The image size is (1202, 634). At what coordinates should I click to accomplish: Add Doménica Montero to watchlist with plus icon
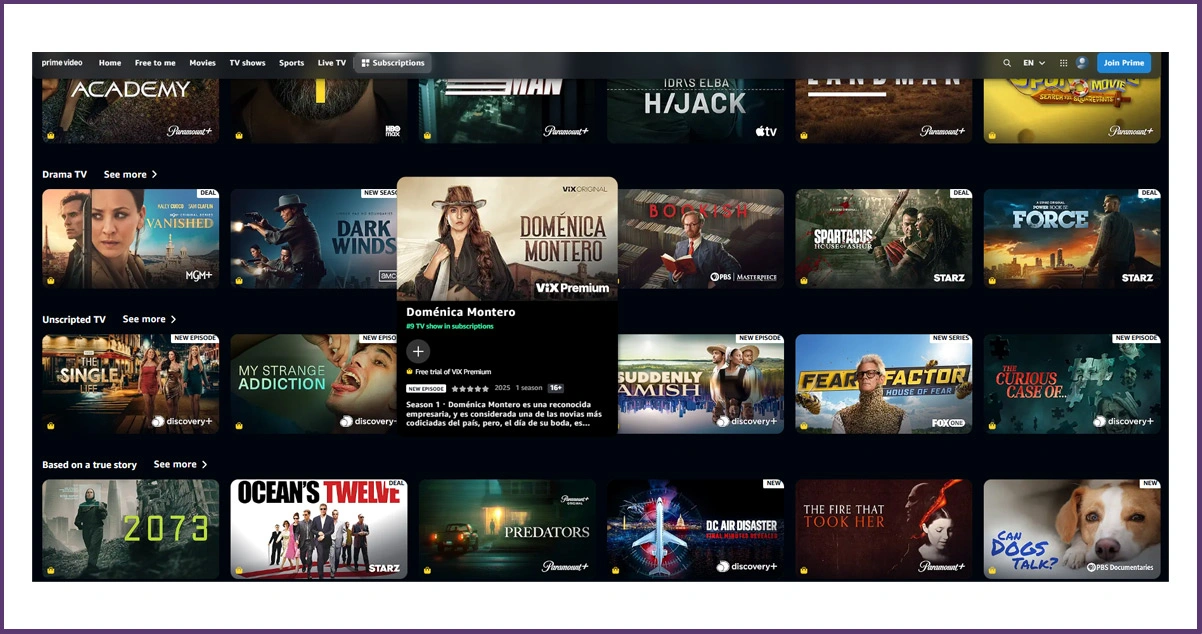(417, 351)
